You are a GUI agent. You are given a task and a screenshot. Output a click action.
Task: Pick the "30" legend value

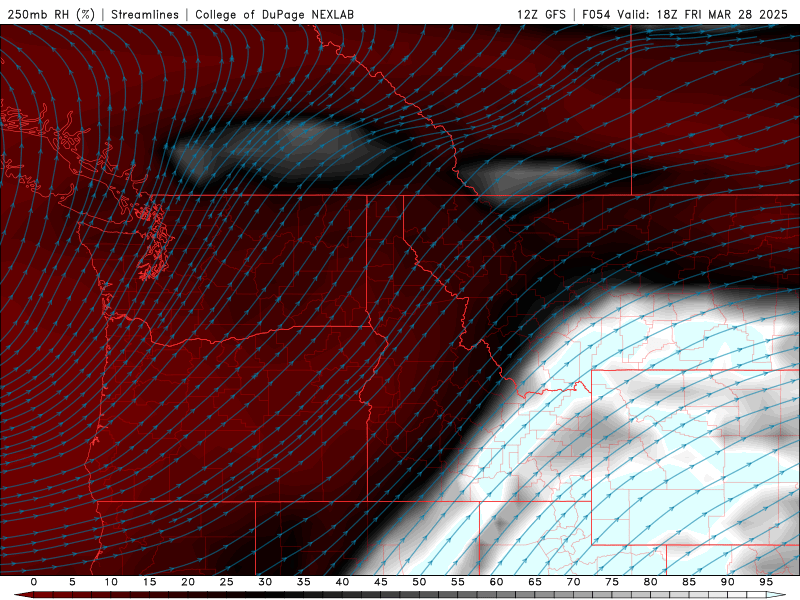point(265,582)
